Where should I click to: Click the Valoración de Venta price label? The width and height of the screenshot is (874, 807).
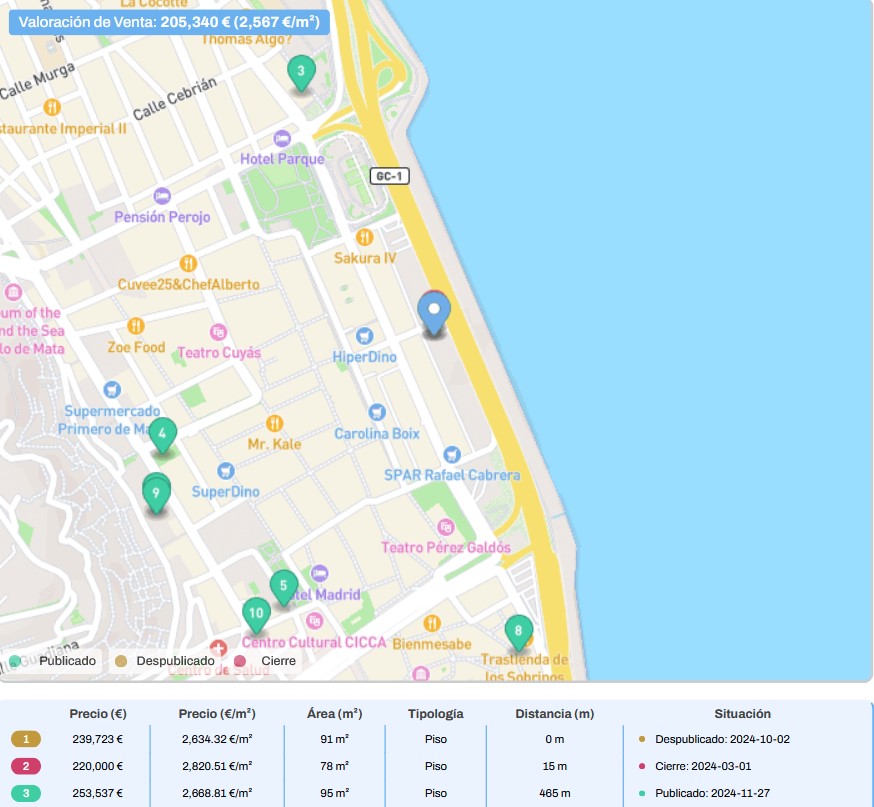click(169, 21)
